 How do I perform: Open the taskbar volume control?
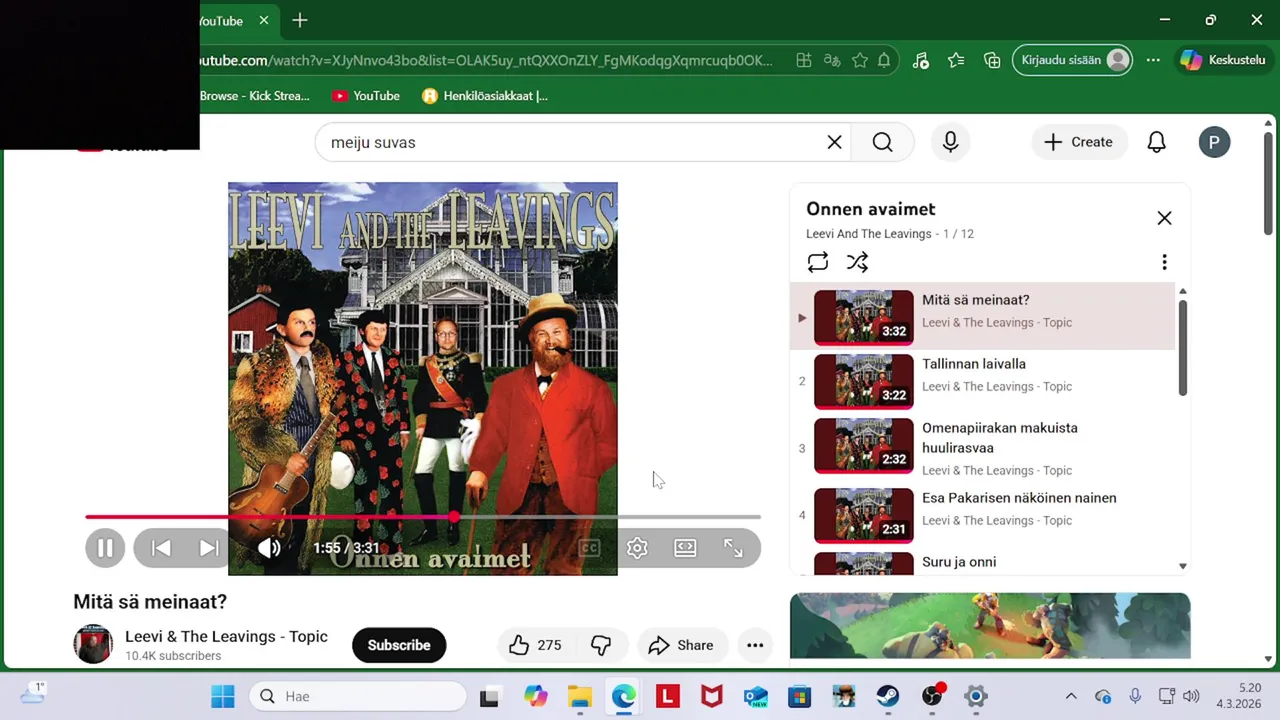(1191, 696)
